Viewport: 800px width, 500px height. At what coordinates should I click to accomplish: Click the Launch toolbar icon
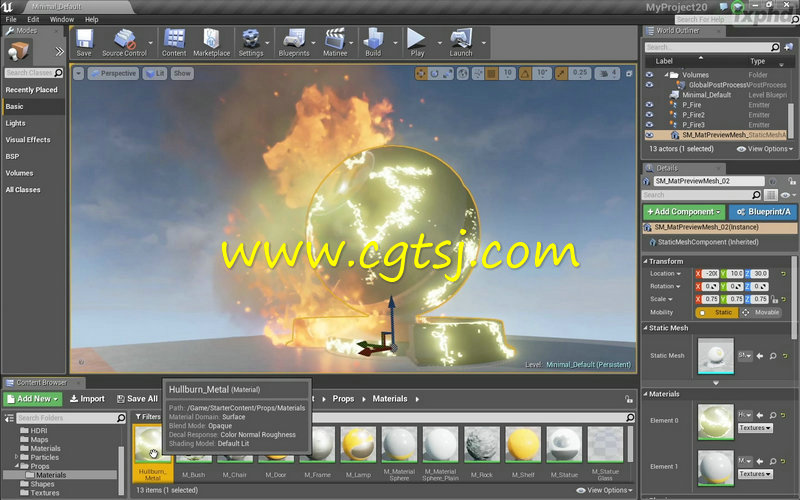(x=461, y=43)
